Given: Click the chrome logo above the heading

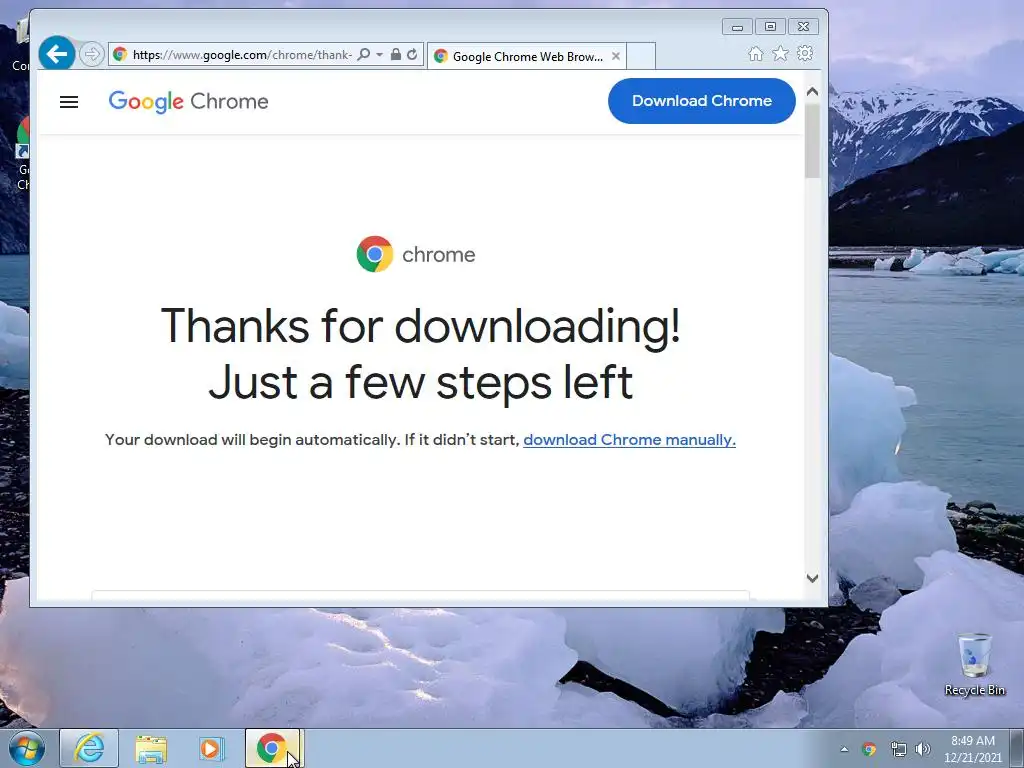Looking at the screenshot, I should tap(416, 254).
